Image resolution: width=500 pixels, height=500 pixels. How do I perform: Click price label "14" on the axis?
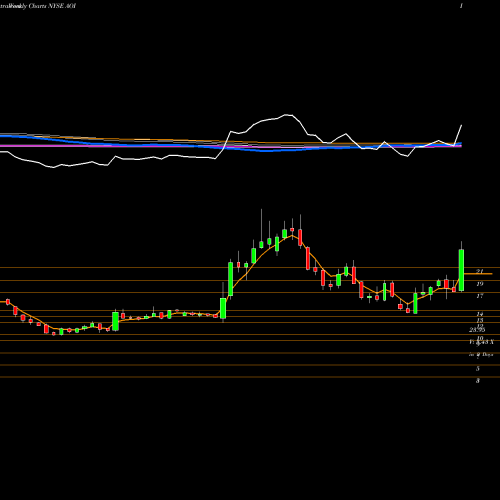(480, 314)
